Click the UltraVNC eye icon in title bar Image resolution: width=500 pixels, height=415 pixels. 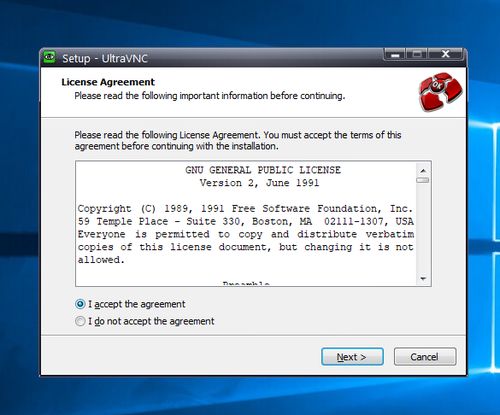tap(50, 57)
